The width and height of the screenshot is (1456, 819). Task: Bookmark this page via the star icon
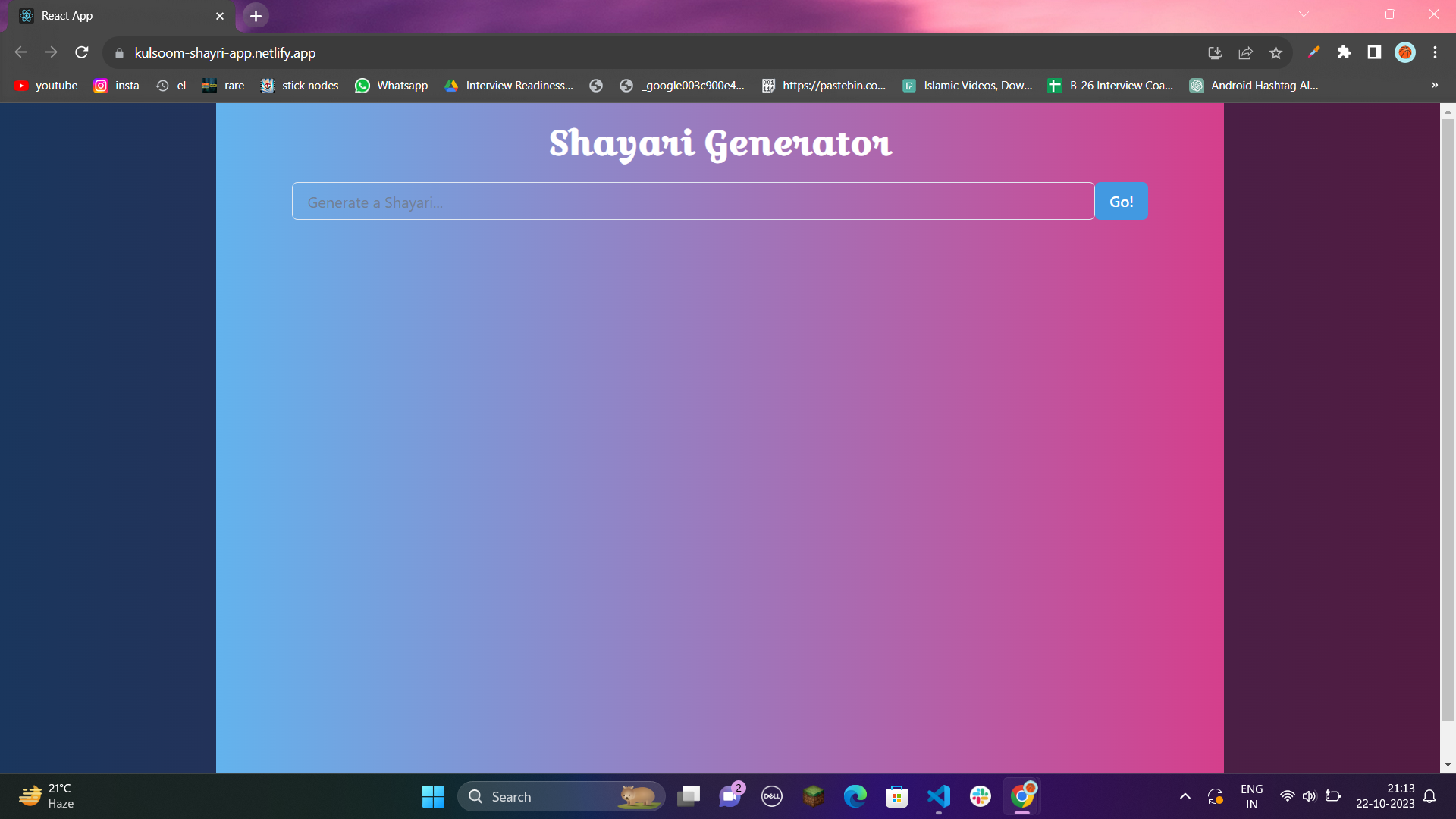click(x=1276, y=52)
